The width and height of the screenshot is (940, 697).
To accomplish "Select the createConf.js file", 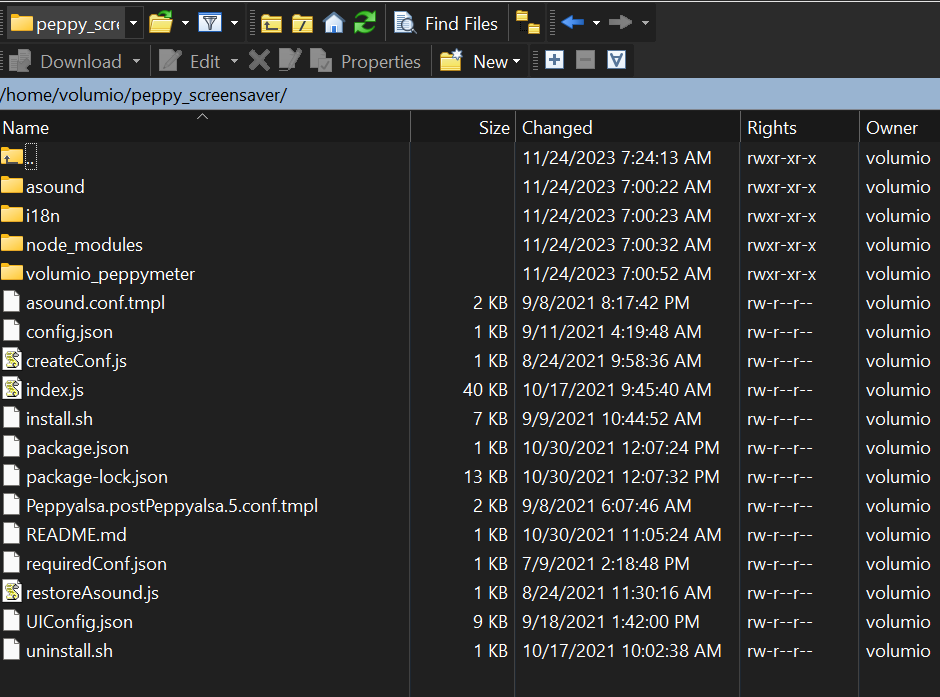I will click(x=64, y=360).
